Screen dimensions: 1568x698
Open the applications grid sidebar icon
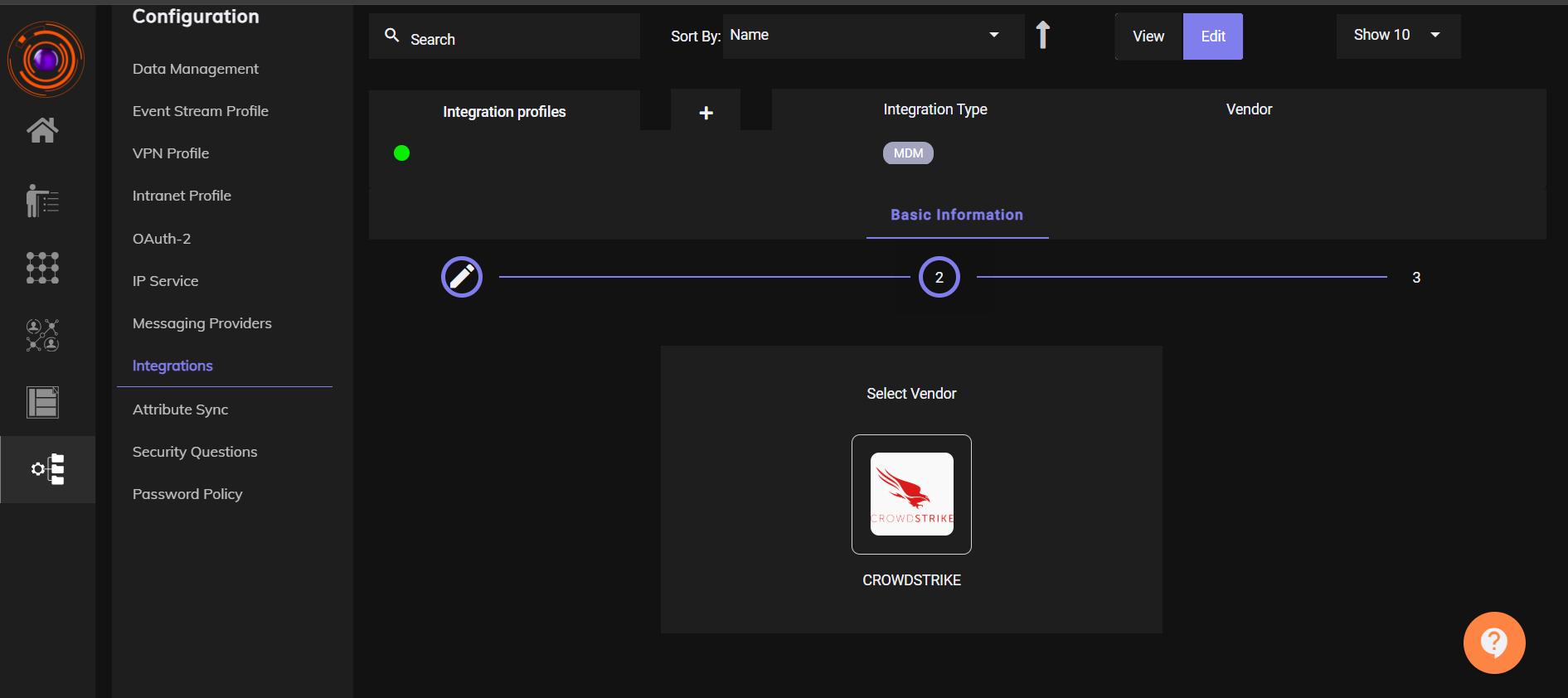coord(42,268)
